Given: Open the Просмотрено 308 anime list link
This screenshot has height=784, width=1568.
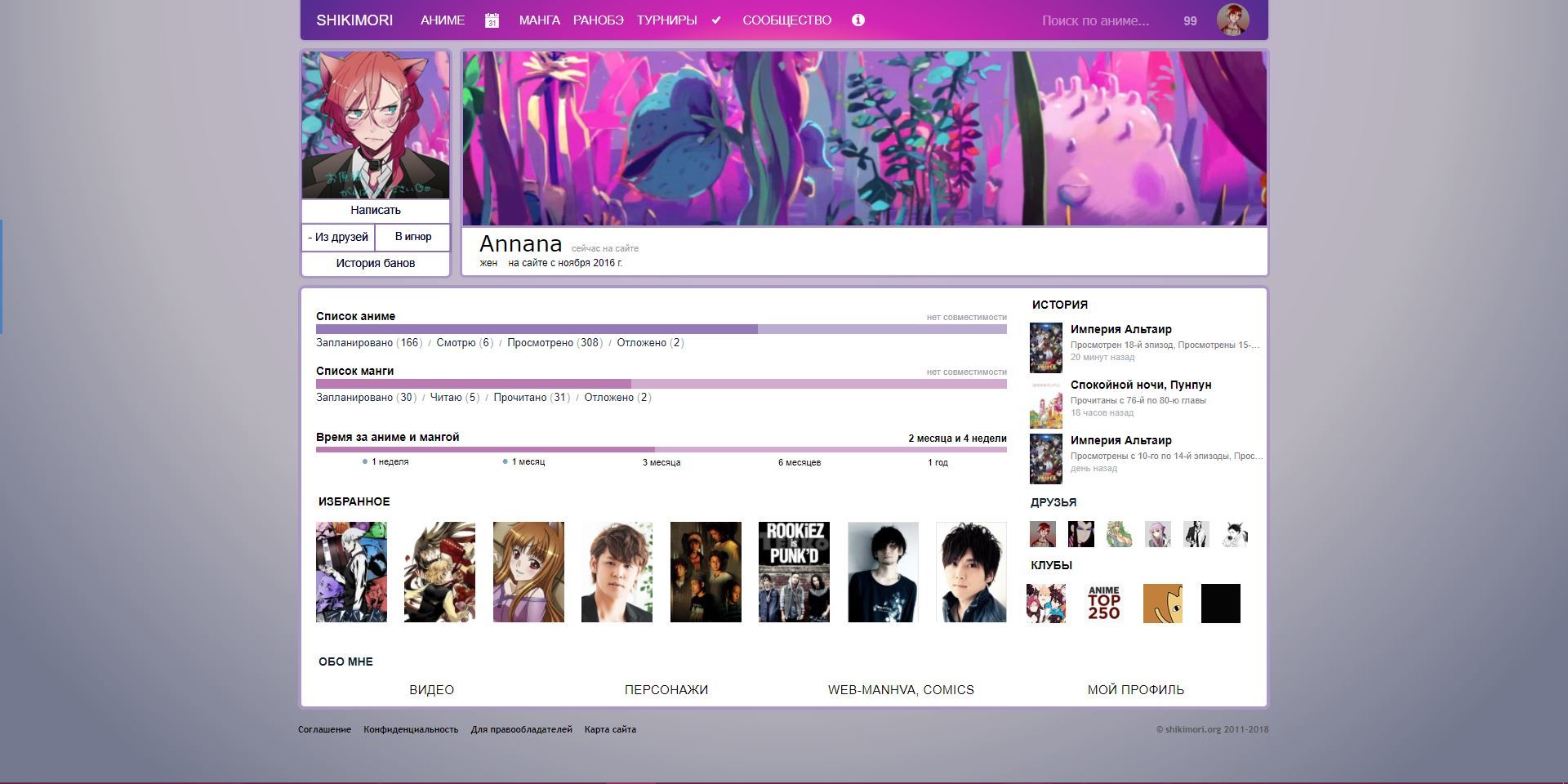Looking at the screenshot, I should [x=555, y=343].
